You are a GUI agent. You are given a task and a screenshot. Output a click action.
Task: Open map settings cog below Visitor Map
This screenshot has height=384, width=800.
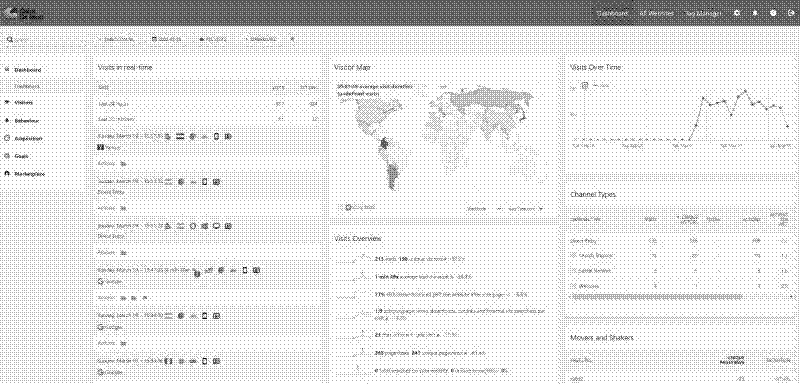[348, 208]
